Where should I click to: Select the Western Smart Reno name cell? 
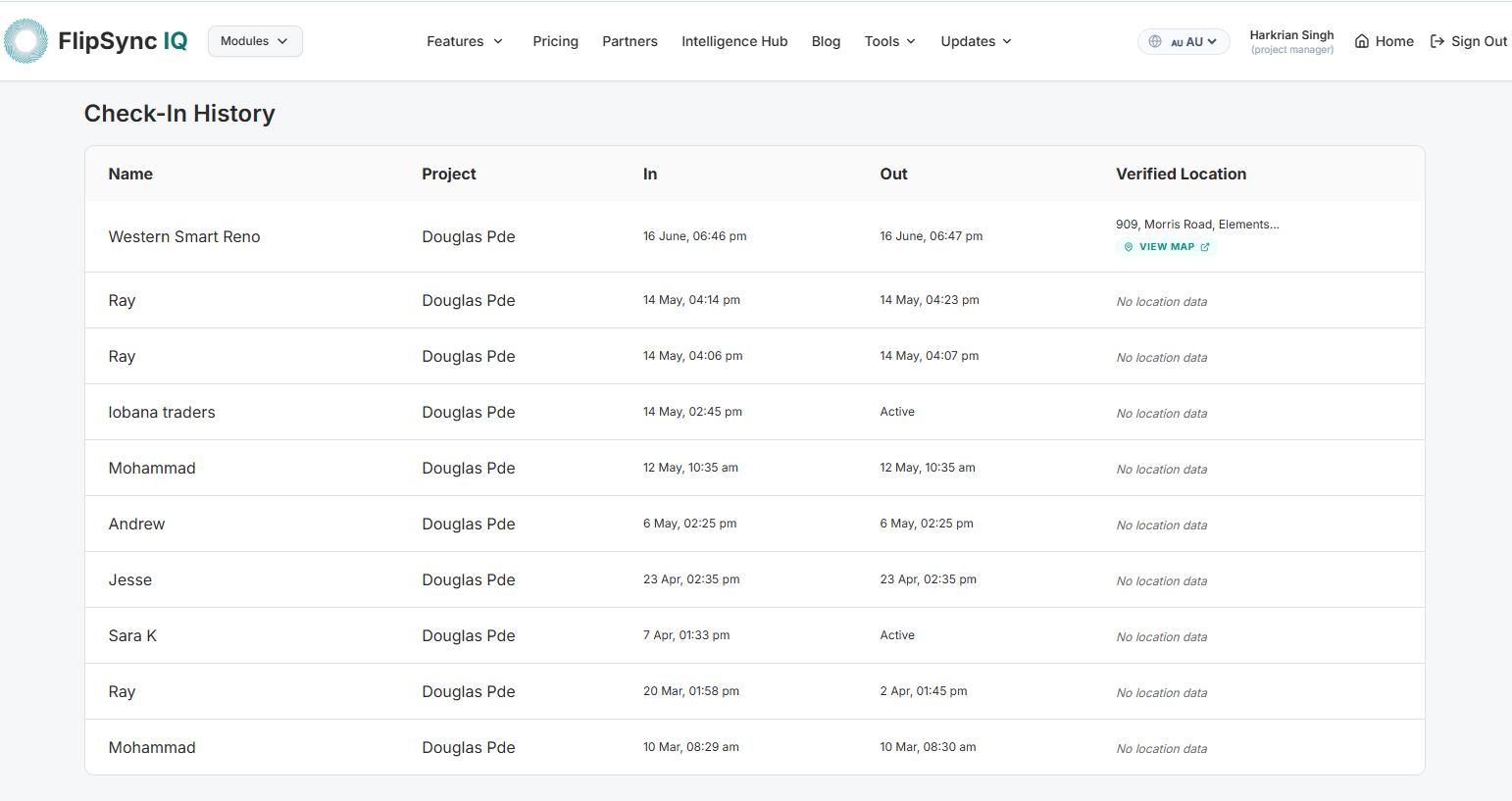(184, 236)
